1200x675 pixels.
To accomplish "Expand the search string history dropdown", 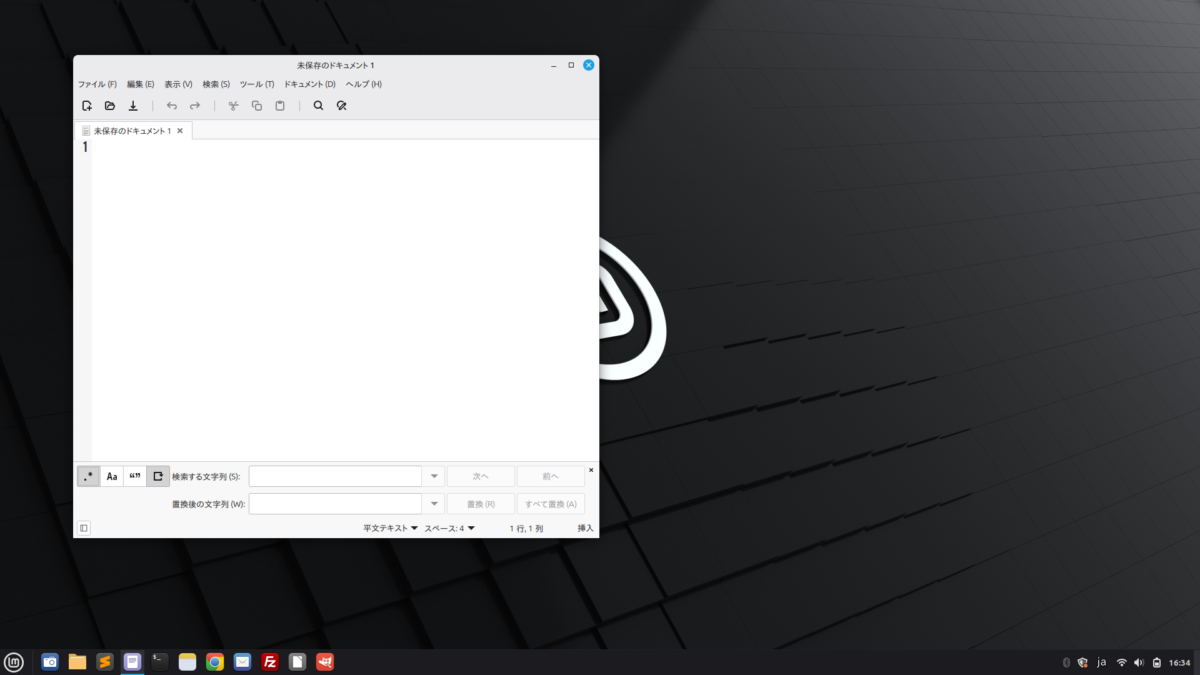I will tap(434, 477).
